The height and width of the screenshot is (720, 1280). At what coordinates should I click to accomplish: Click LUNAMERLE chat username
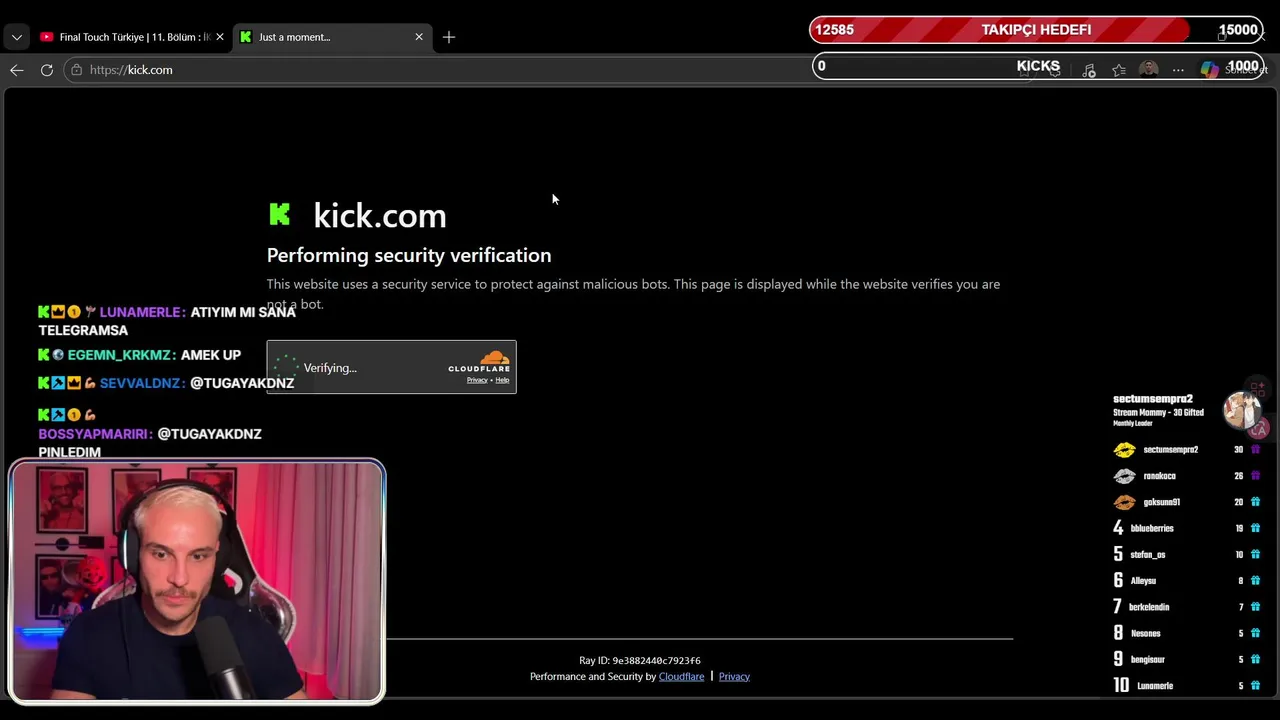click(x=142, y=312)
